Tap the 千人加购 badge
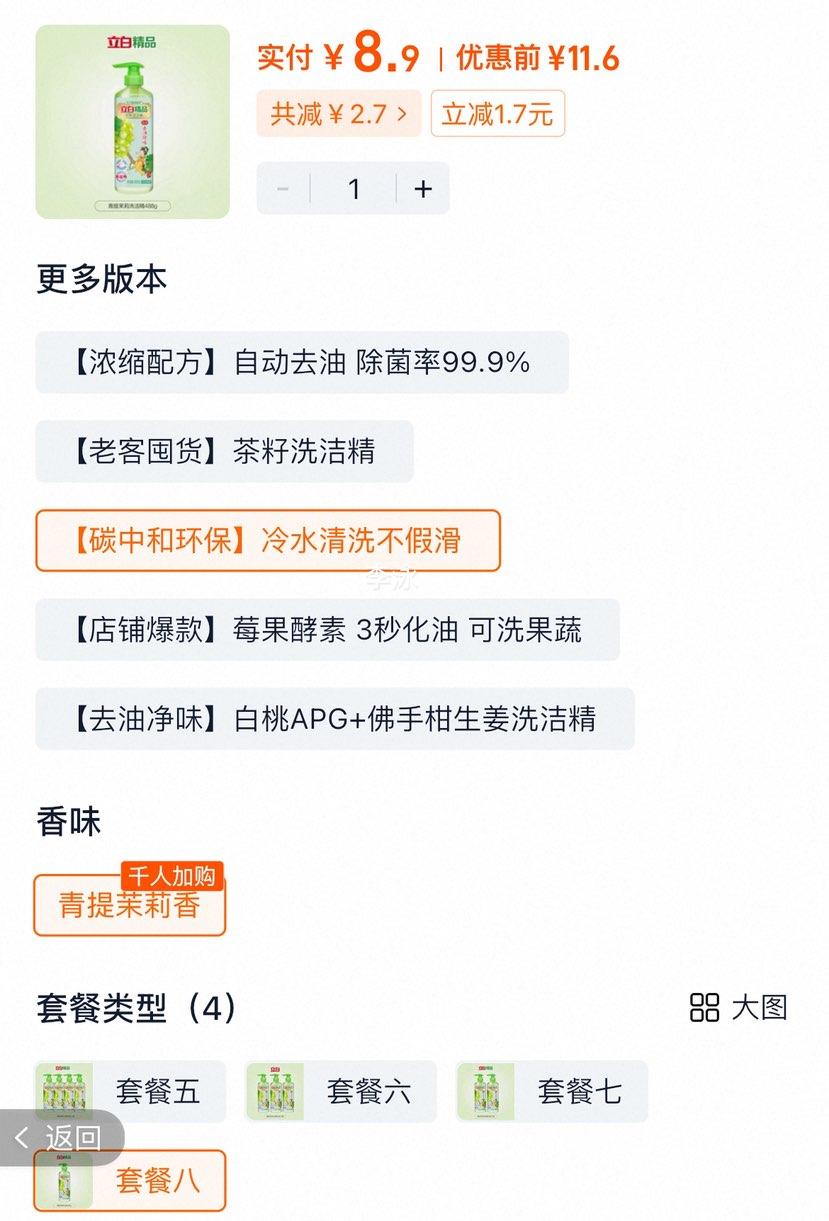829x1221 pixels. point(172,877)
